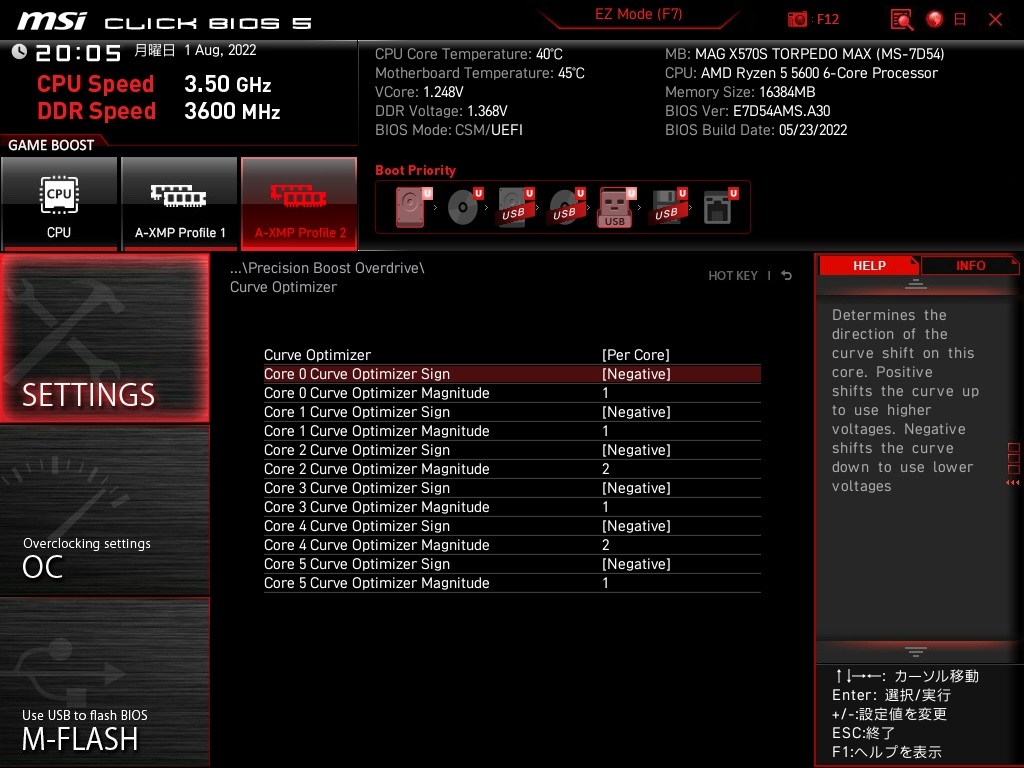Click the Motherboard Temperature 45°C reading
Image resolution: width=1024 pixels, height=768 pixels.
(x=480, y=73)
